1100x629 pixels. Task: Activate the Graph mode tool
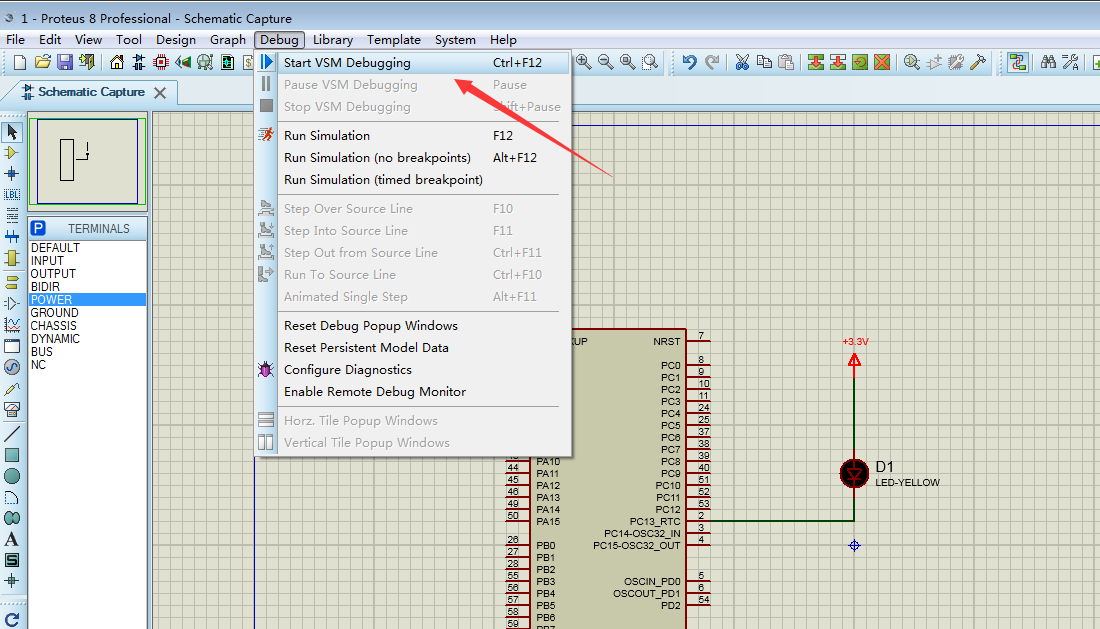coord(12,322)
